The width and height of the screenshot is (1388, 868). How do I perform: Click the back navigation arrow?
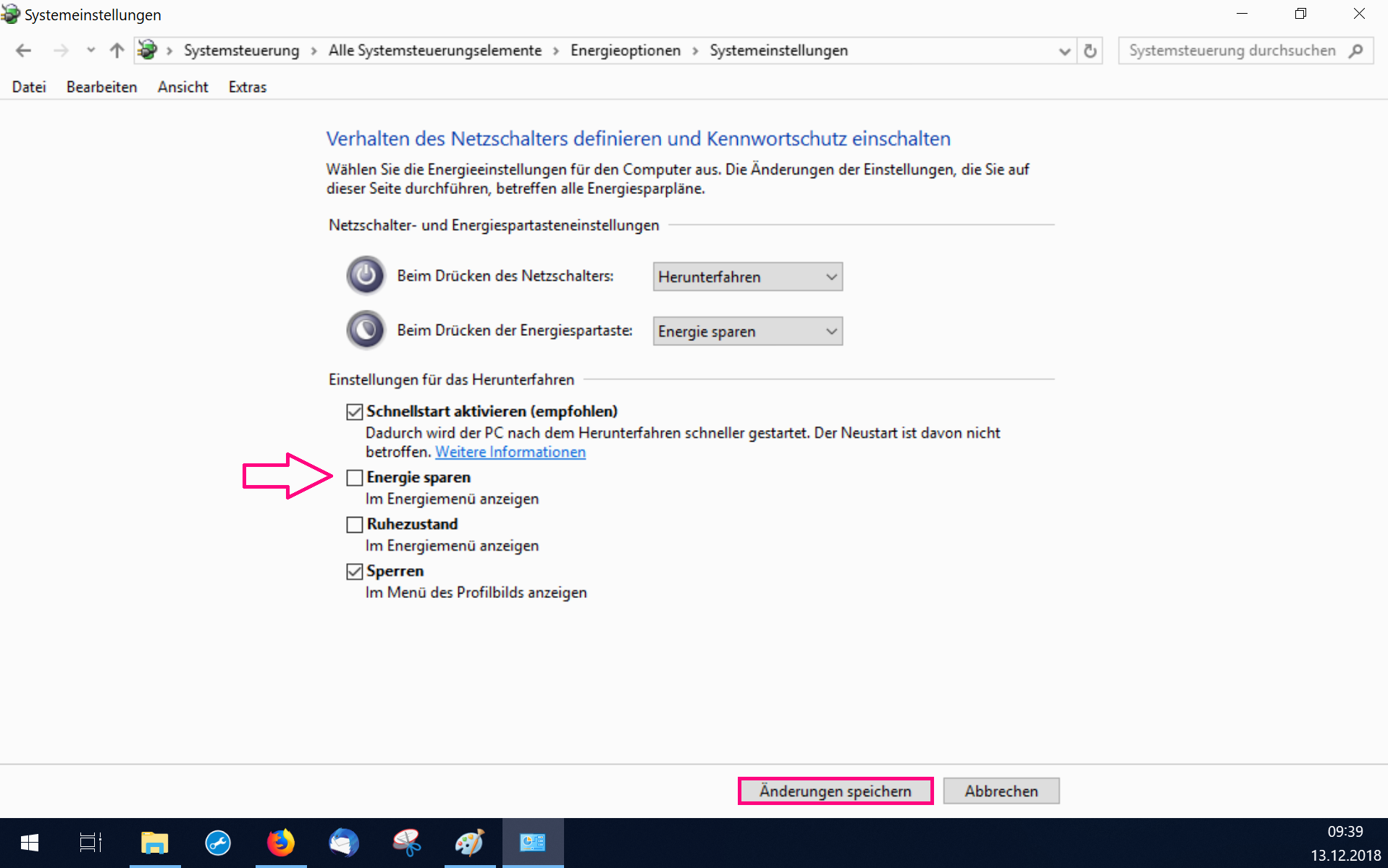[23, 51]
